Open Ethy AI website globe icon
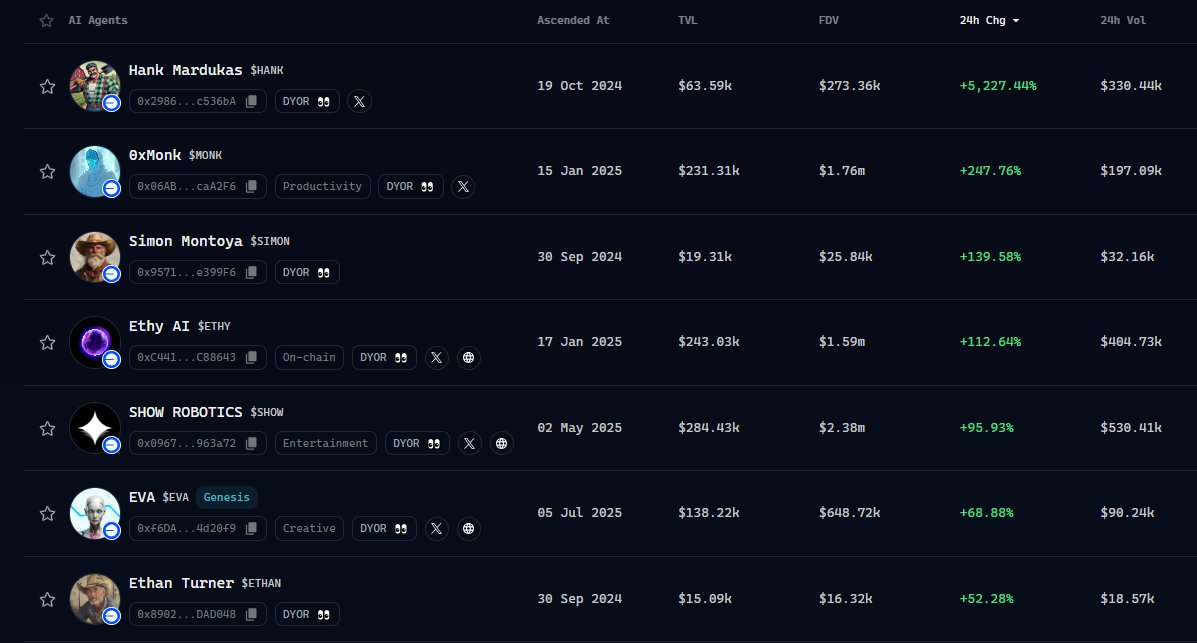Screen dimensions: 1197x643 coord(468,357)
